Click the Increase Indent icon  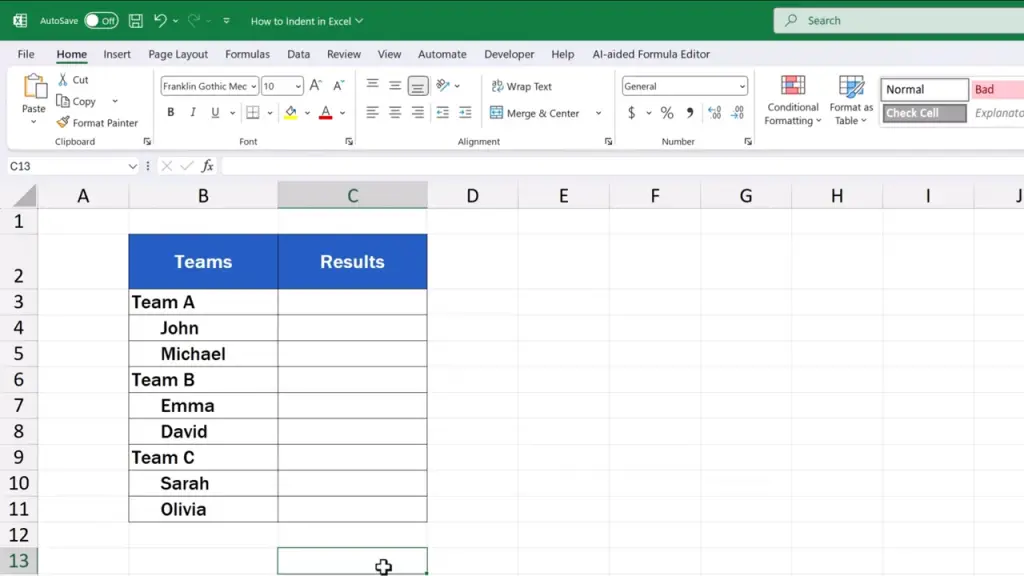[465, 113]
